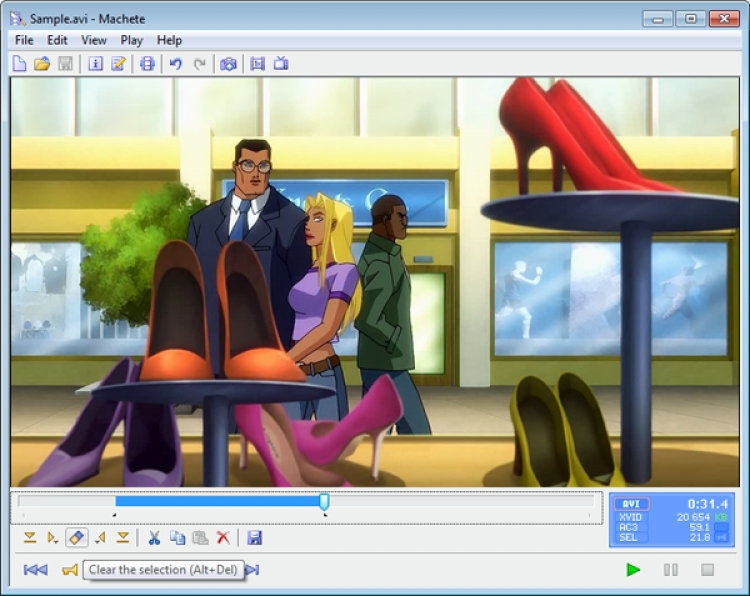Toggle the KB size unit indicator
Image resolution: width=750 pixels, height=596 pixels.
pos(720,516)
